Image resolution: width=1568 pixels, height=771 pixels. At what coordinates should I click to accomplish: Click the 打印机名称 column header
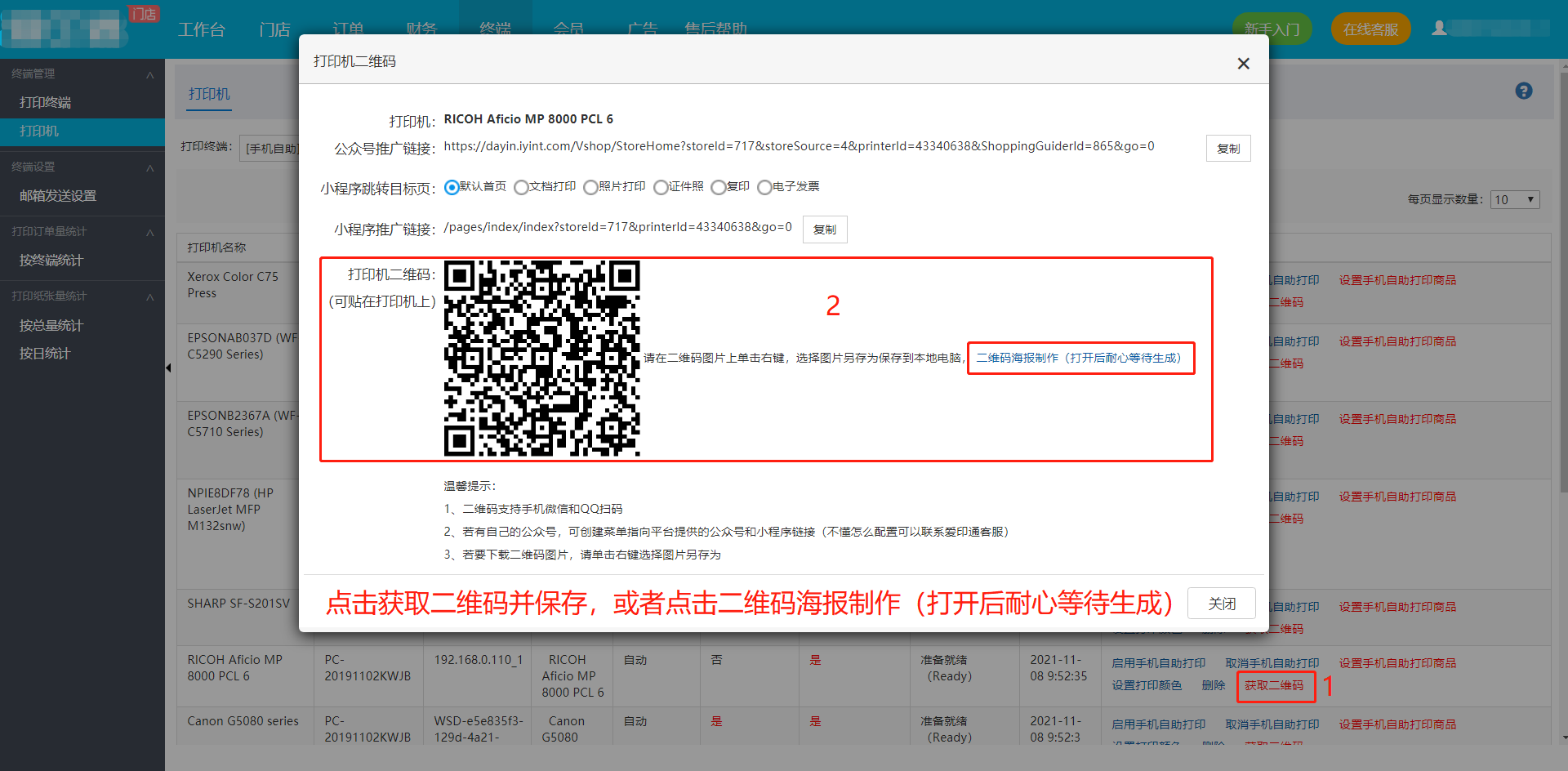(x=216, y=247)
